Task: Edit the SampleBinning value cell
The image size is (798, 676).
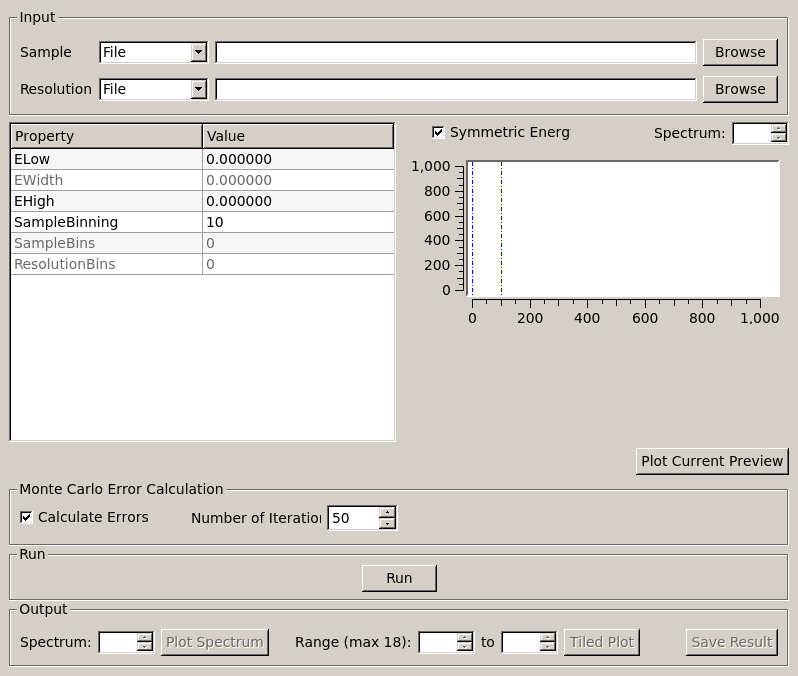Action: tap(298, 222)
